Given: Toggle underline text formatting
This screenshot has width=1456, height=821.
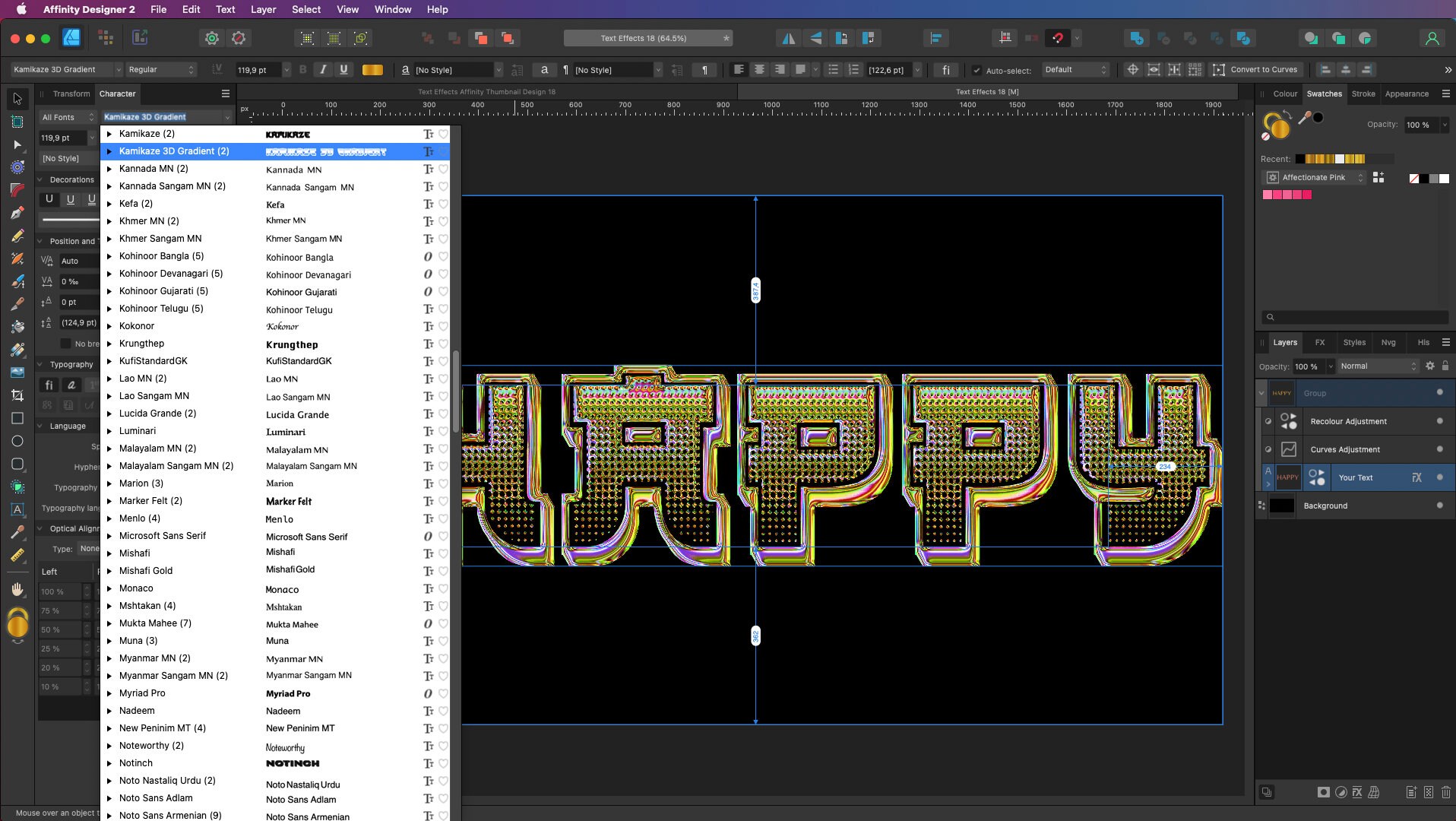Looking at the screenshot, I should 343,69.
